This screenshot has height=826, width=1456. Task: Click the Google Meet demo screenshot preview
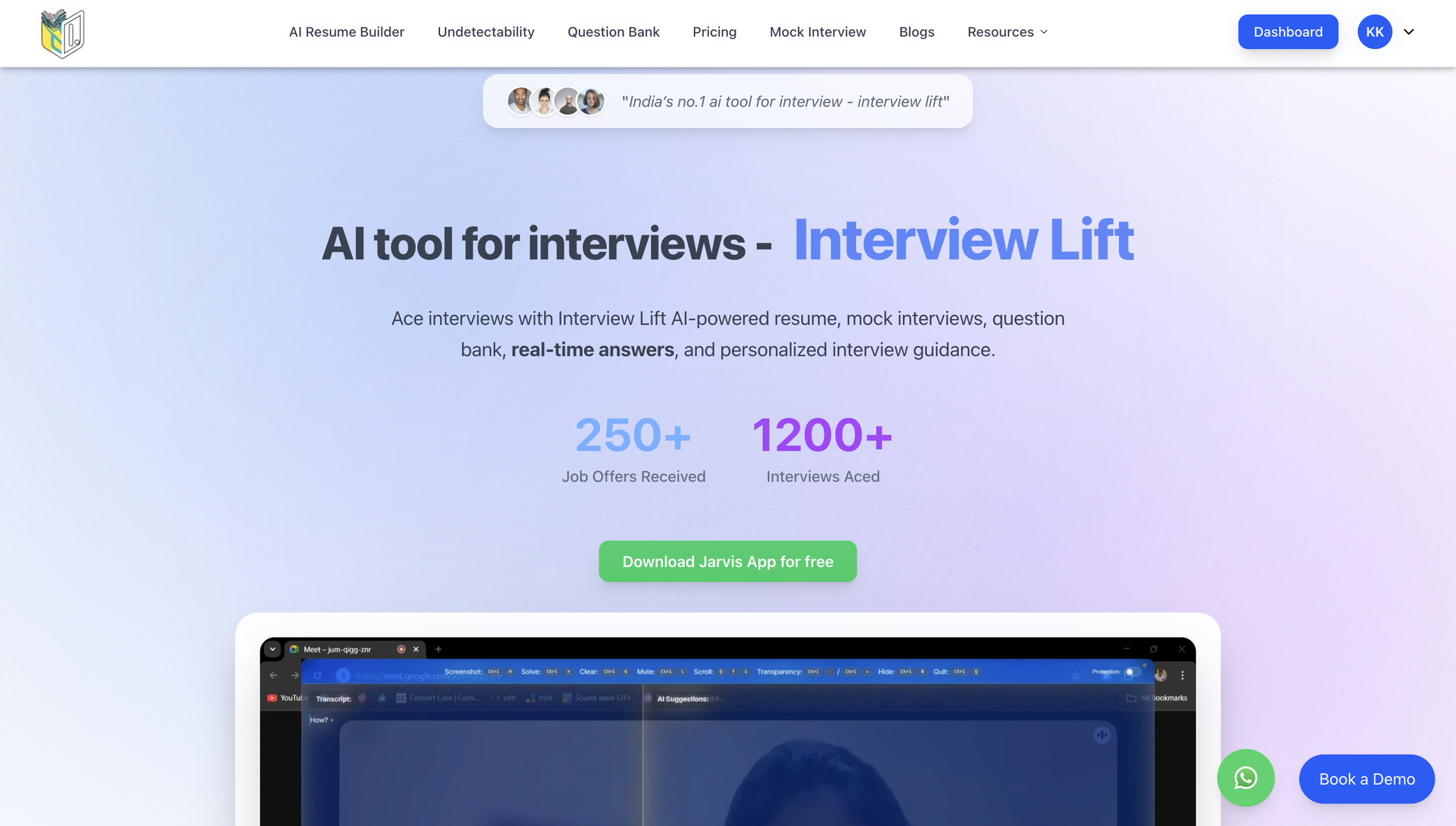pos(727,731)
